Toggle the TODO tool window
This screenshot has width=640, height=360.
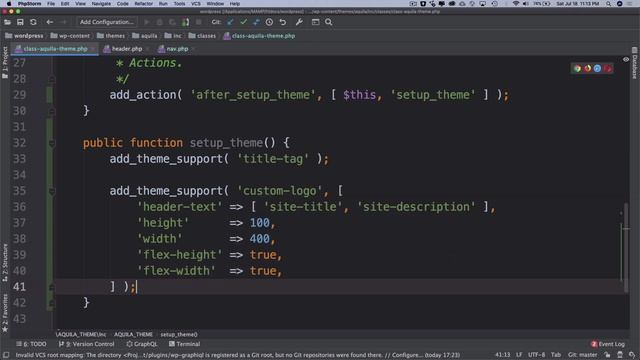pos(31,344)
